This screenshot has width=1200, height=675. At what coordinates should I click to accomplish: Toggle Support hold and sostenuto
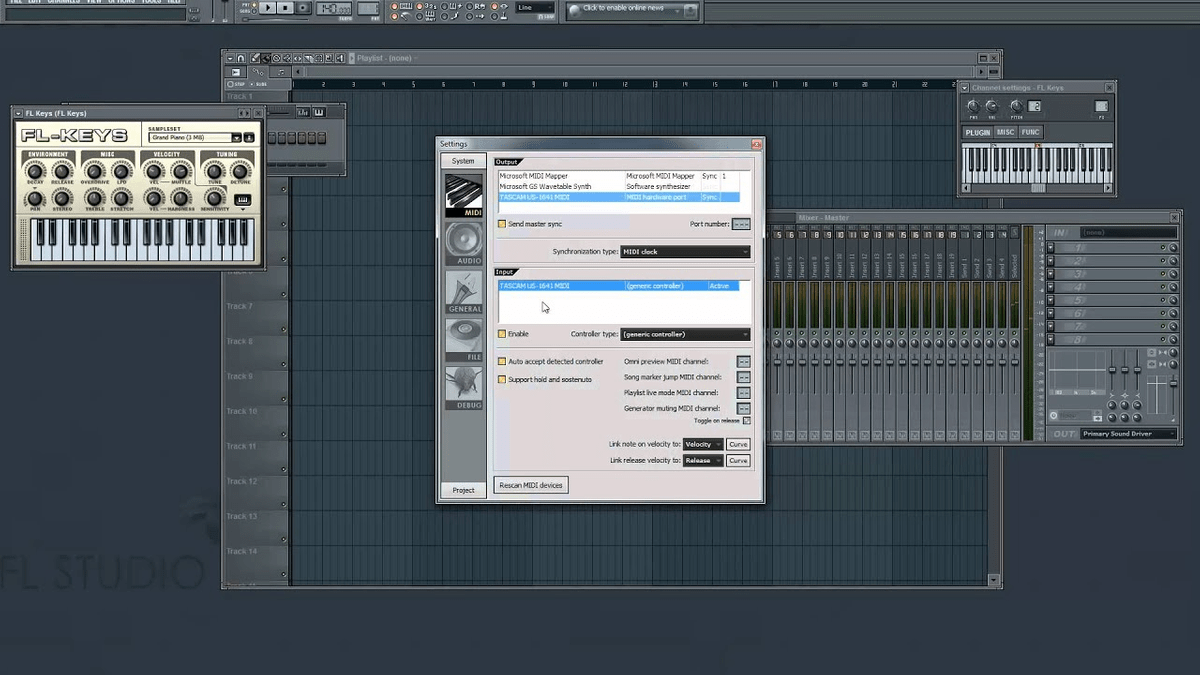pos(502,377)
